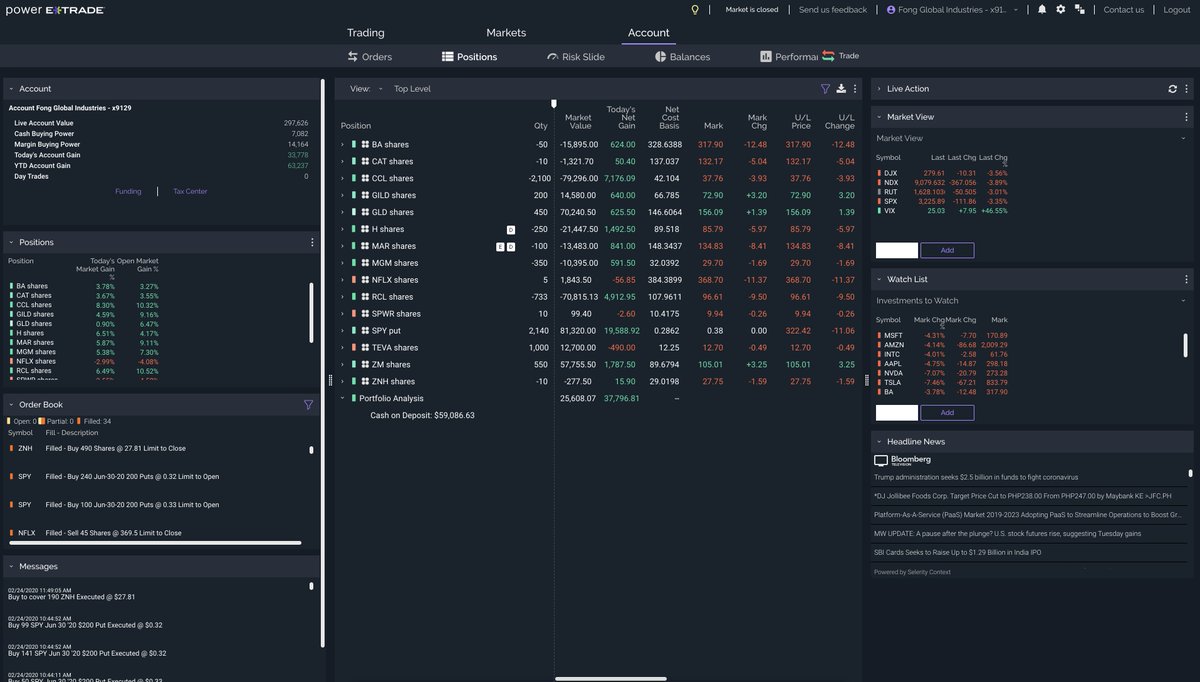Open the settings gear
The image size is (1200, 682).
point(1061,9)
